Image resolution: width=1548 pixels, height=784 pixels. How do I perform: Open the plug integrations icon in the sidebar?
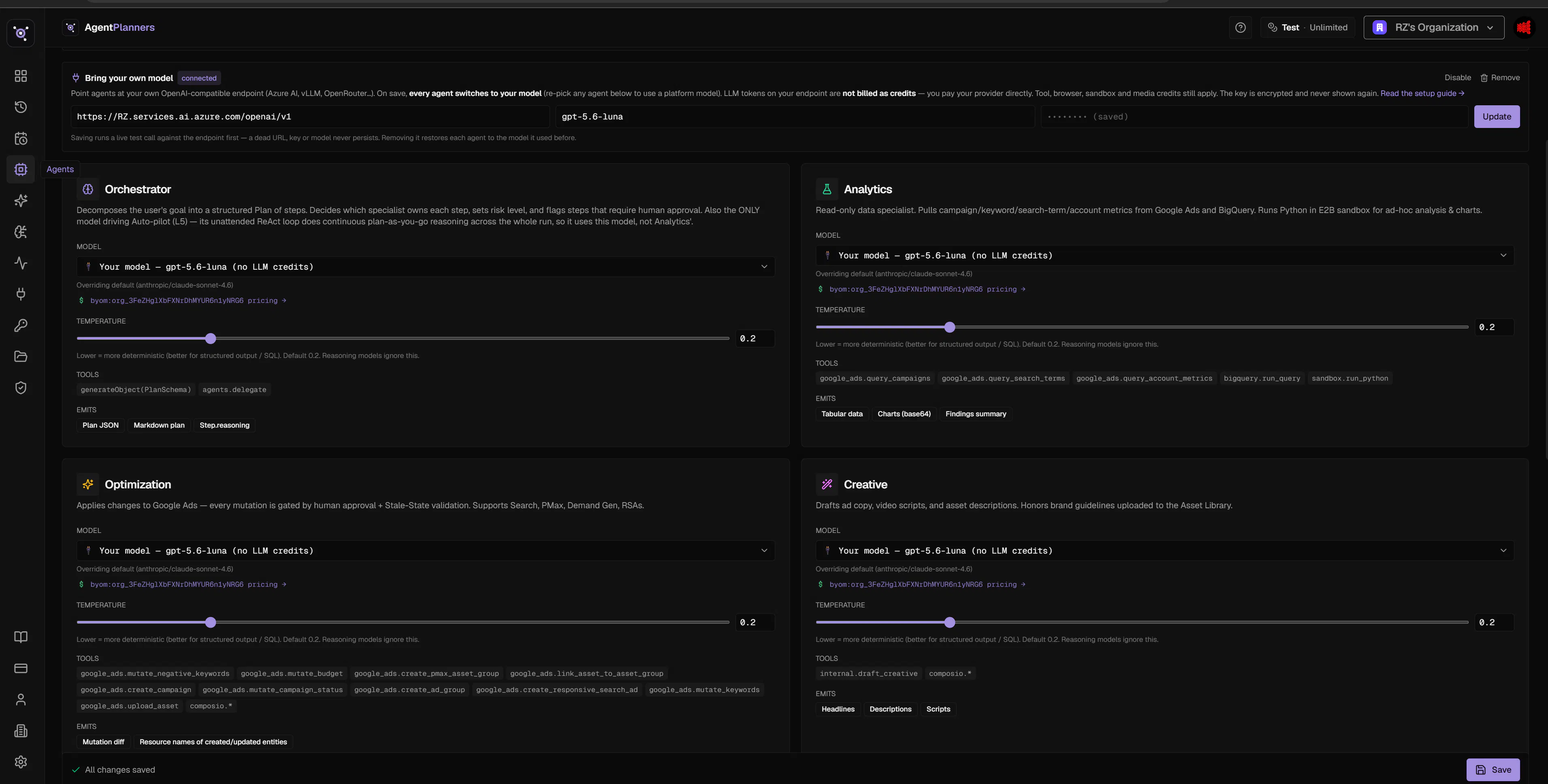pyautogui.click(x=20, y=294)
